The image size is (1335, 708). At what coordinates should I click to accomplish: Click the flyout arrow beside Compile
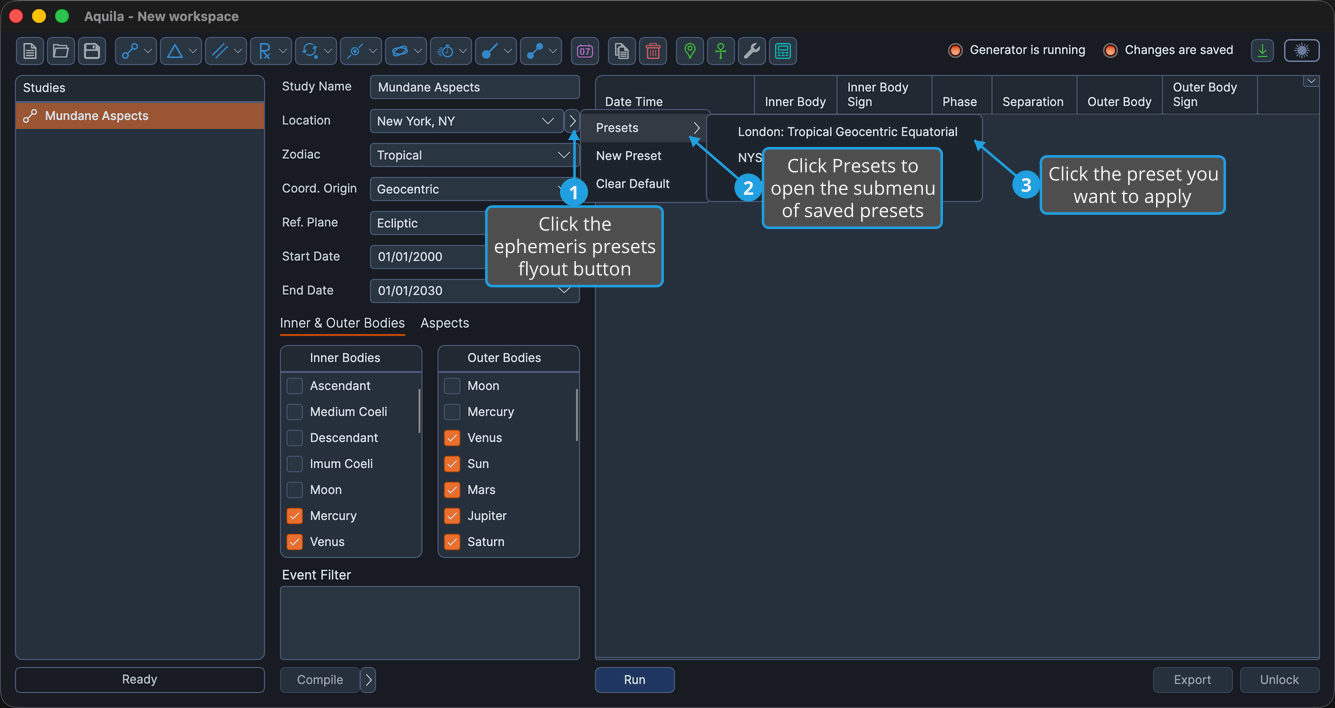[368, 680]
